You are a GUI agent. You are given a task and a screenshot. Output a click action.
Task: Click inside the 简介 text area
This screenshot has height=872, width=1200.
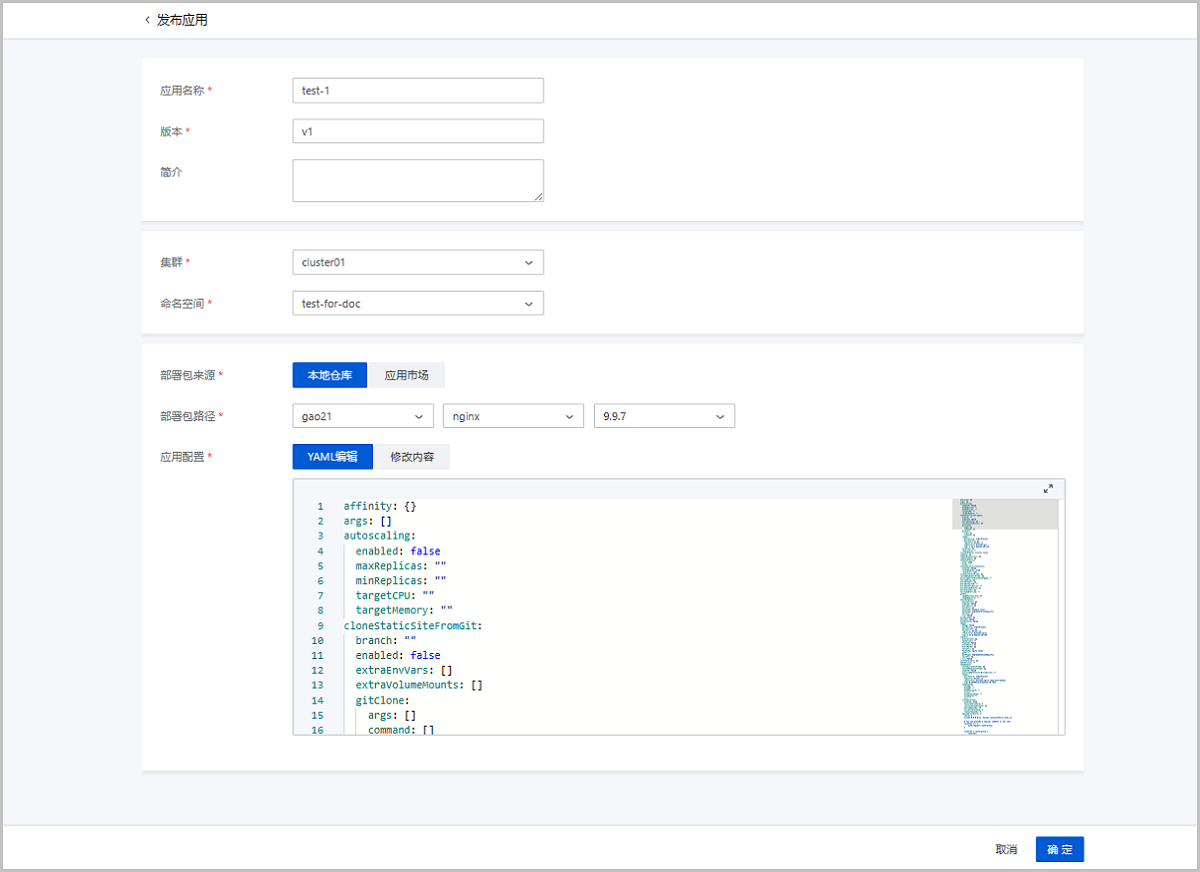tap(418, 180)
